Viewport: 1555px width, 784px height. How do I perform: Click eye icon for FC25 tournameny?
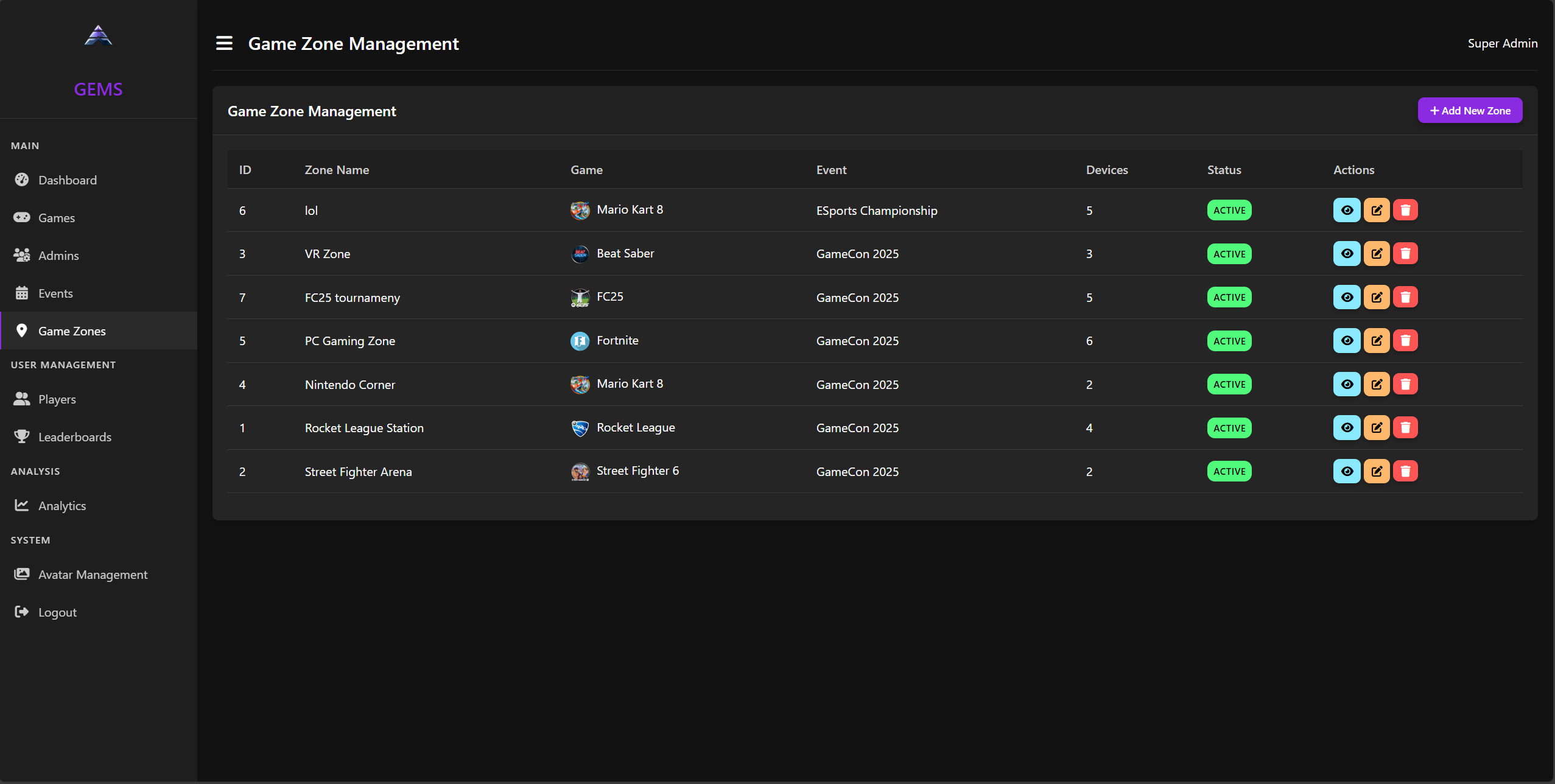point(1347,298)
